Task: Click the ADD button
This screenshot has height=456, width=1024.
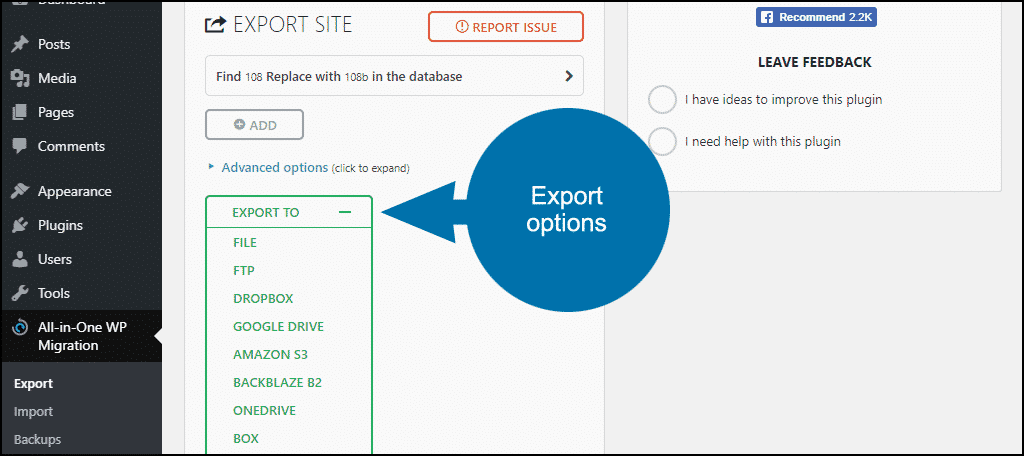Action: (x=254, y=125)
